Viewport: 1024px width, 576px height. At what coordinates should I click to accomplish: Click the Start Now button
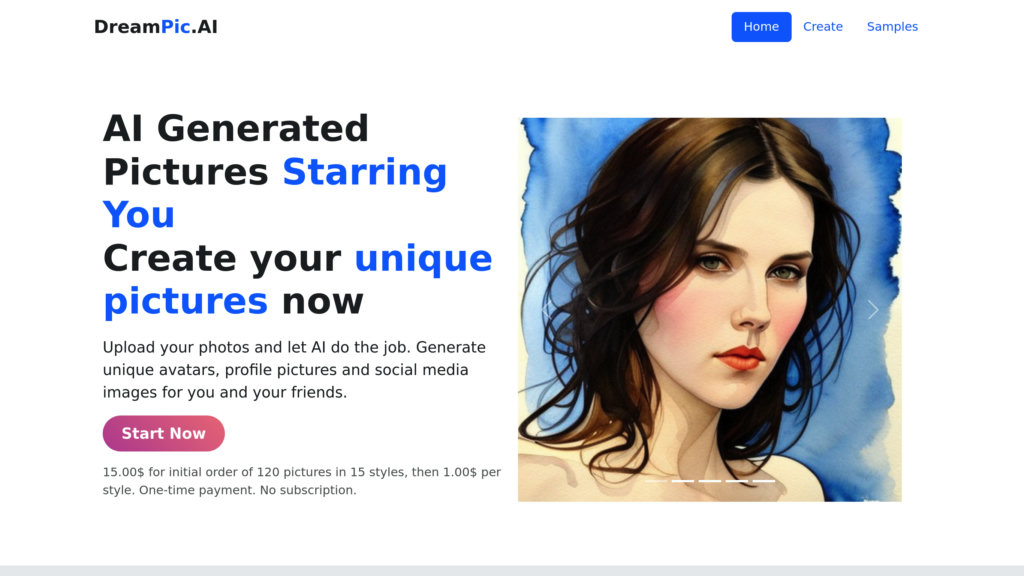(163, 434)
